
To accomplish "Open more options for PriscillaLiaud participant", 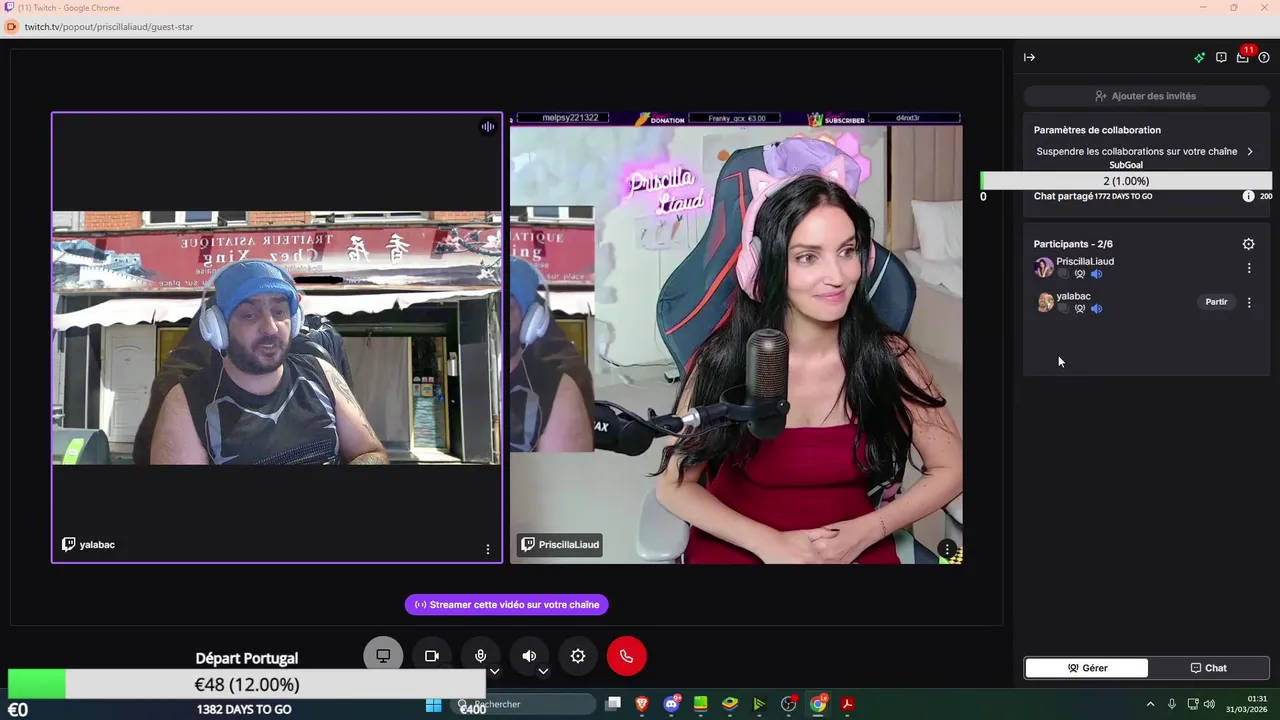I will (x=1248, y=268).
